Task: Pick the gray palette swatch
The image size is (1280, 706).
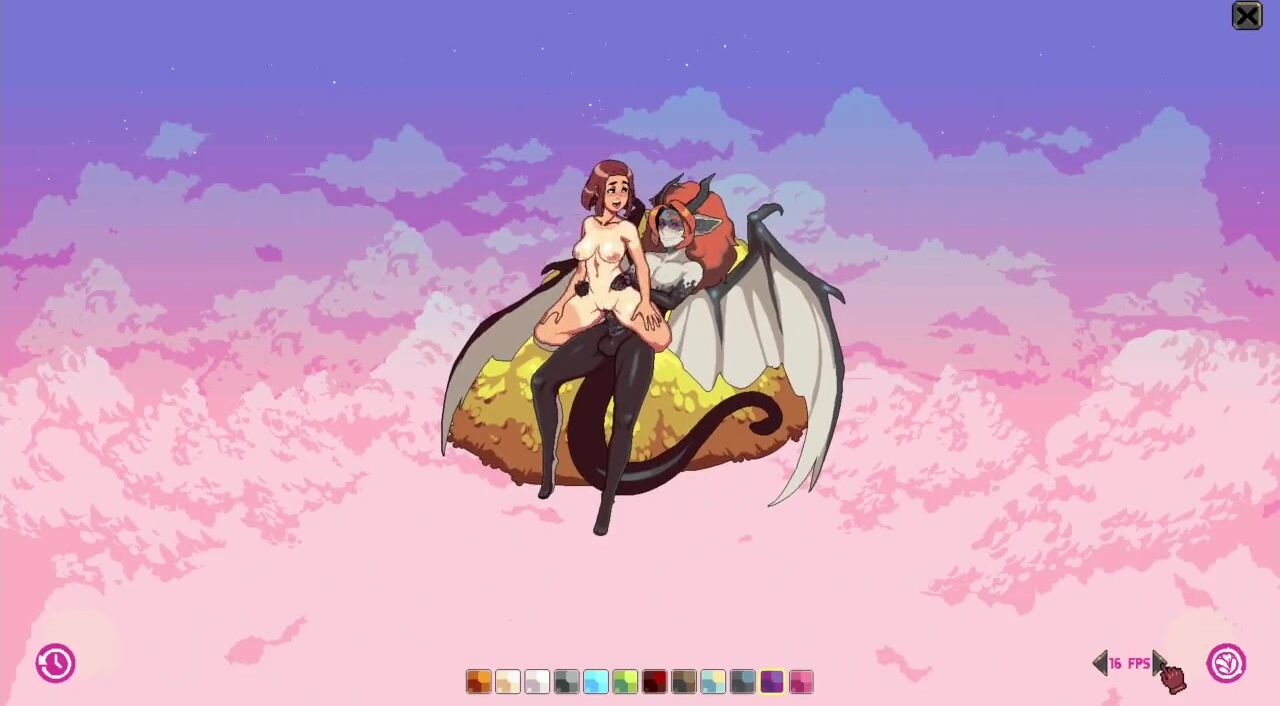Action: [566, 682]
